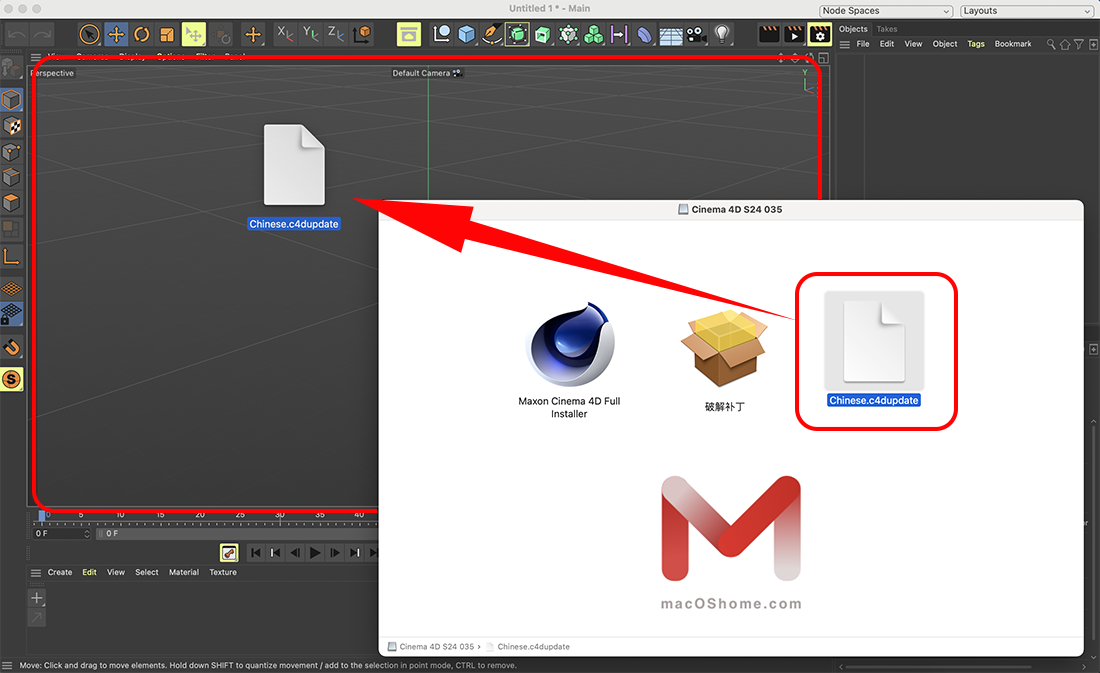Activate the Move tool

coord(116,34)
